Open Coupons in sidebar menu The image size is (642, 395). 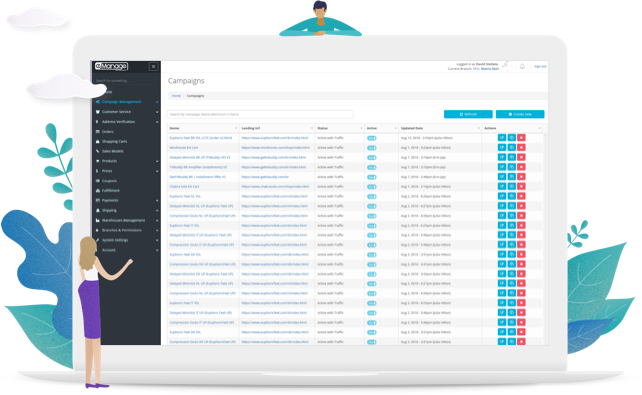pyautogui.click(x=109, y=181)
